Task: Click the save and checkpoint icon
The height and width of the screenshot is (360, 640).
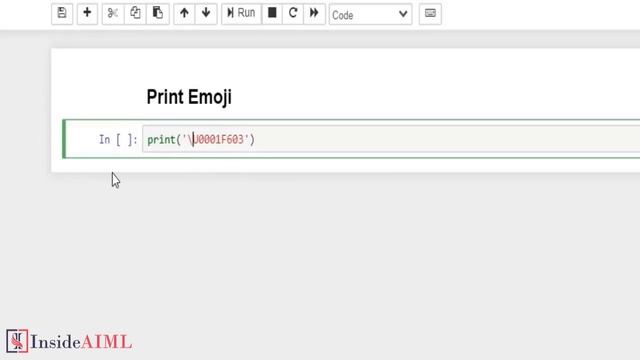Action: (x=62, y=13)
